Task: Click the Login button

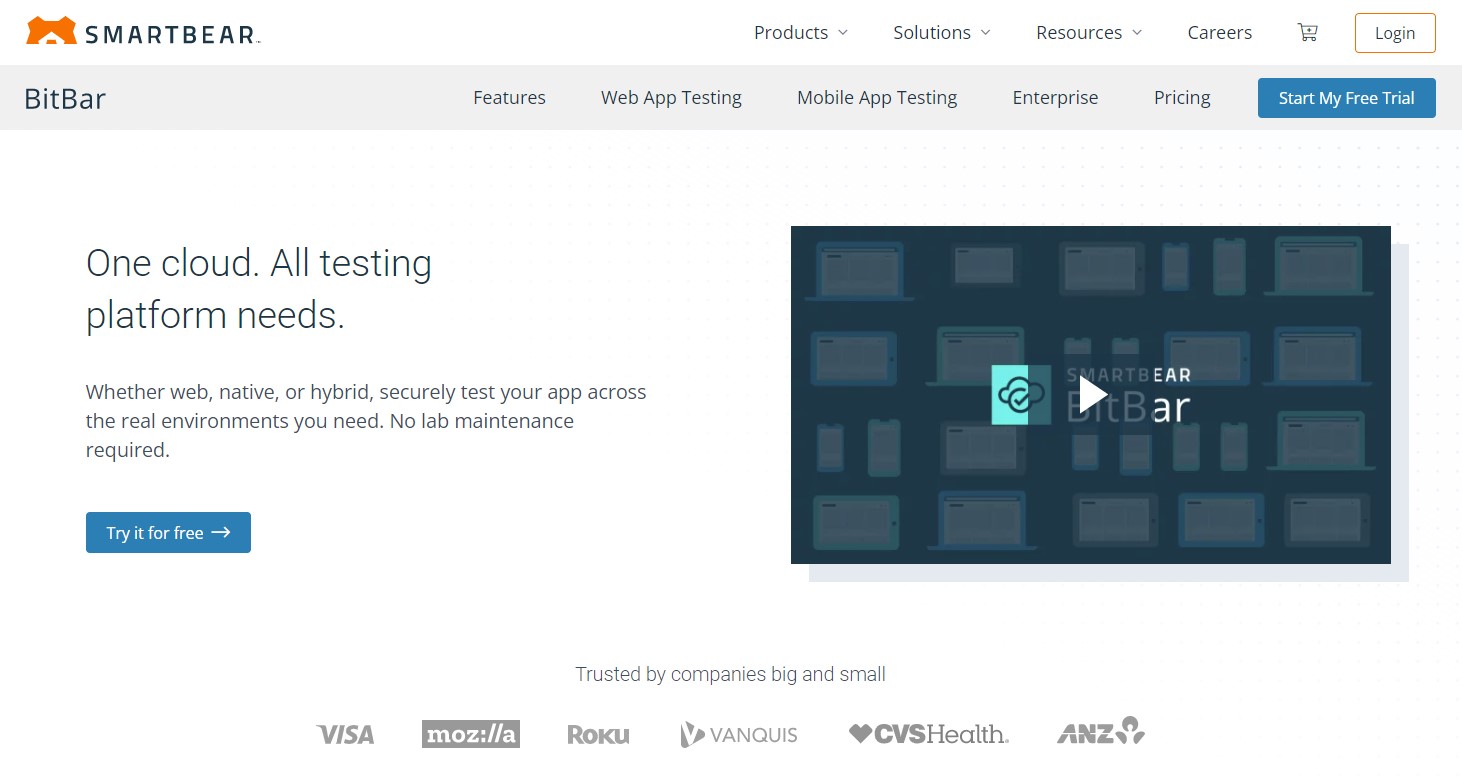Action: [1395, 33]
